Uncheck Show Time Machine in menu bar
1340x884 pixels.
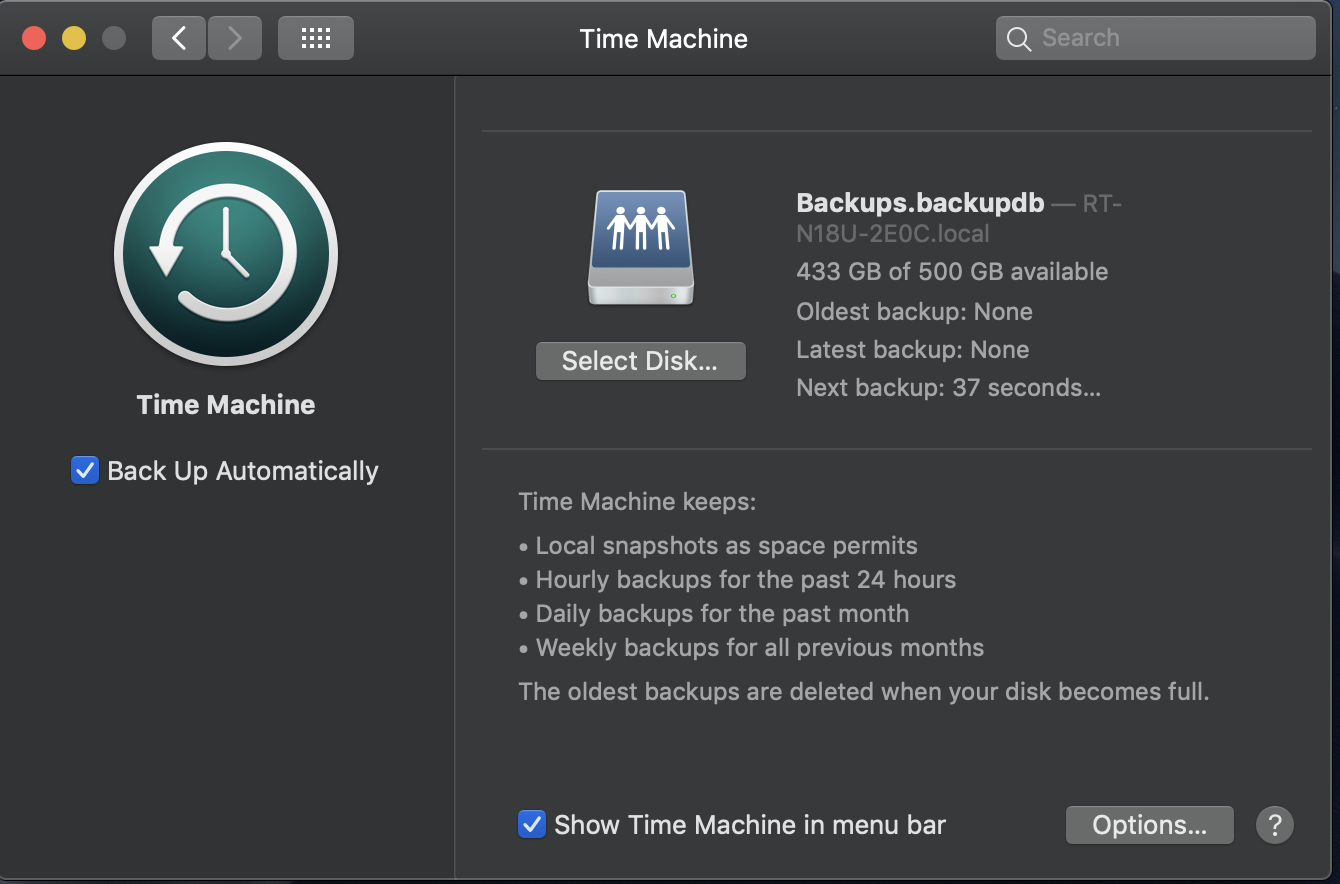[531, 824]
